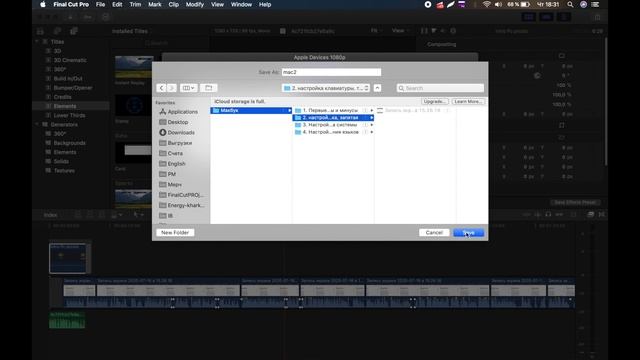Select Credits titles category
The image size is (640, 360).
coord(62,97)
